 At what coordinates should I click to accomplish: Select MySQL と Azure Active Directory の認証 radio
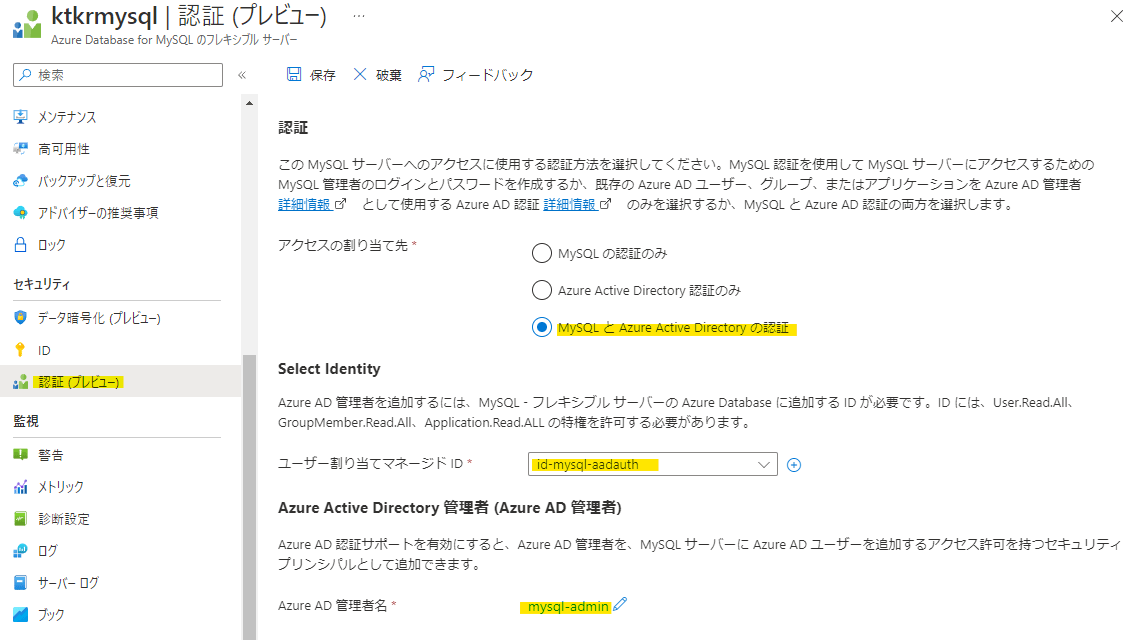(x=542, y=327)
